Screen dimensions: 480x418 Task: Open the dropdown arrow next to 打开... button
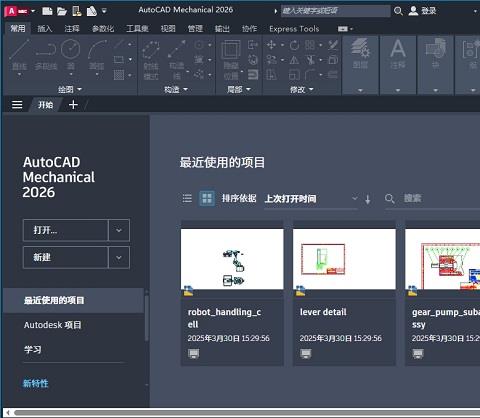(x=119, y=230)
